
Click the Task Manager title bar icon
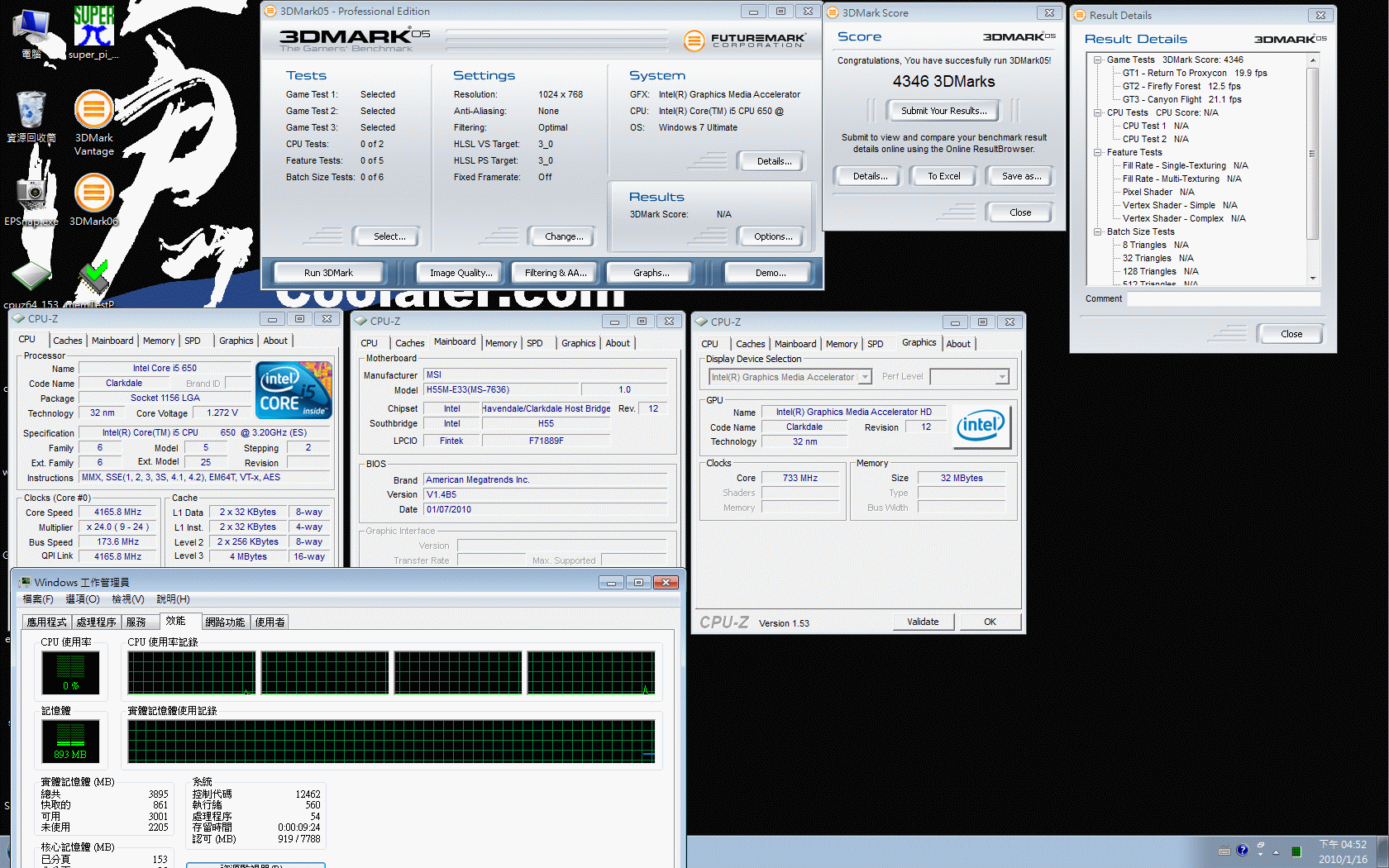coord(25,582)
